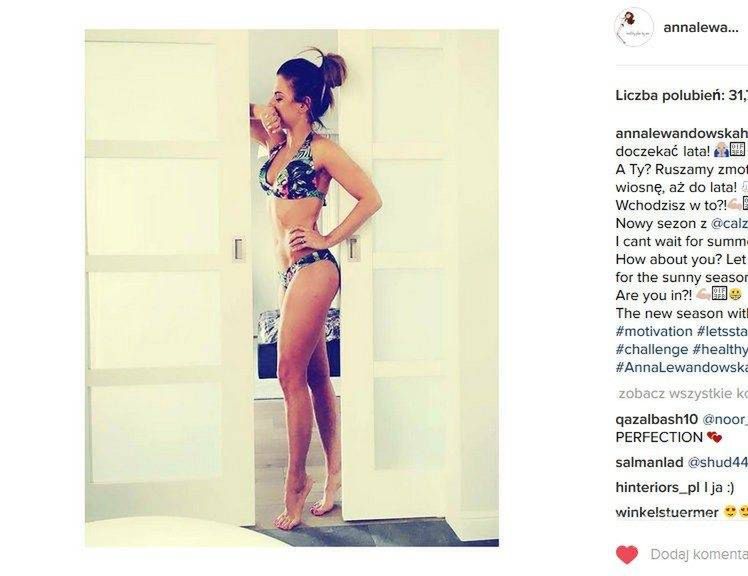Click the red heart like icon
This screenshot has width=748, height=576.
pos(627,555)
